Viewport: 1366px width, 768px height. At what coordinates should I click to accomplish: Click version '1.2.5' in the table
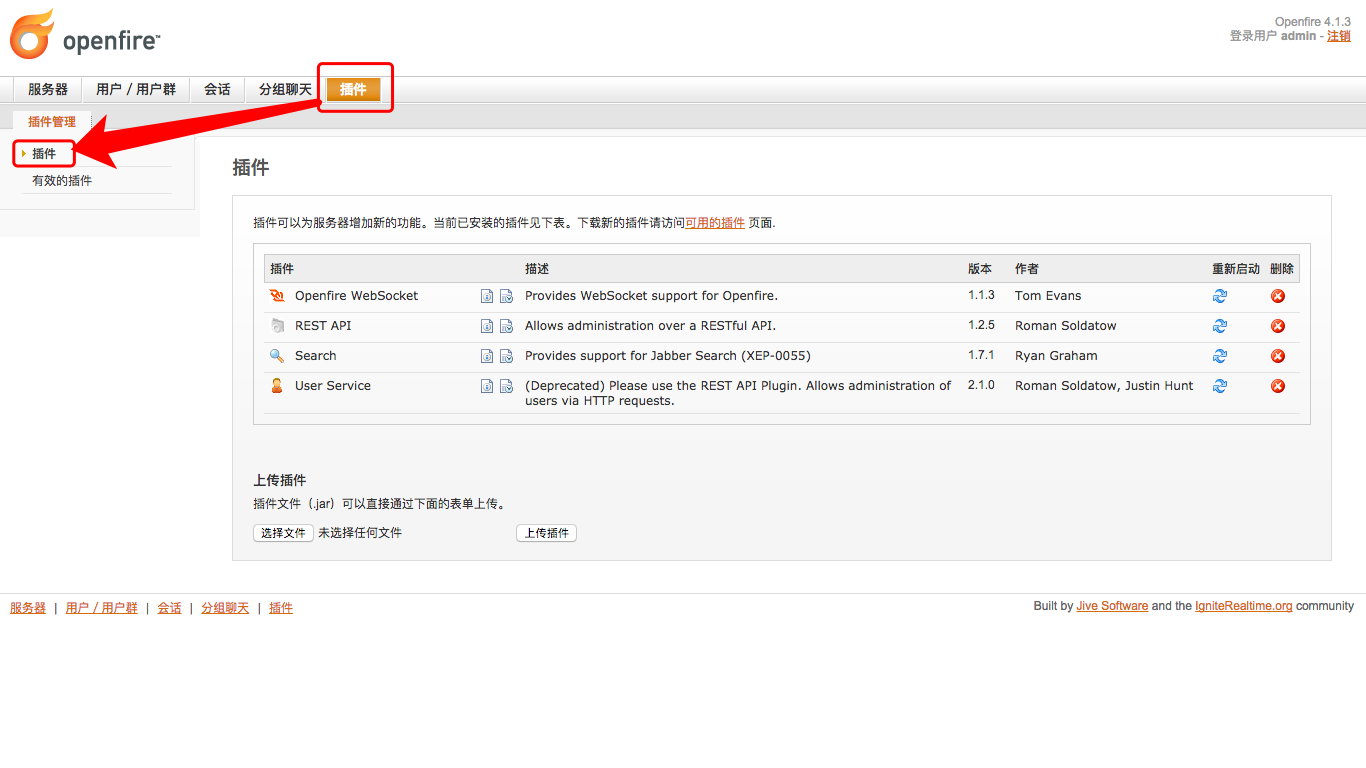[981, 326]
